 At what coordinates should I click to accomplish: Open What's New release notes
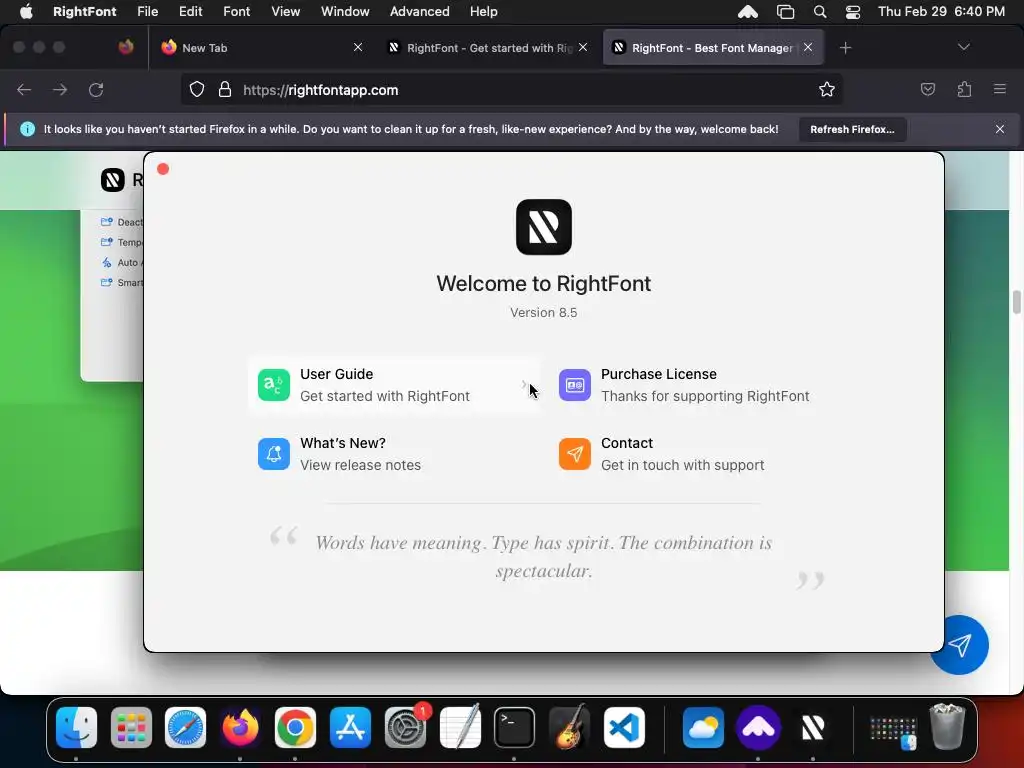tap(394, 454)
